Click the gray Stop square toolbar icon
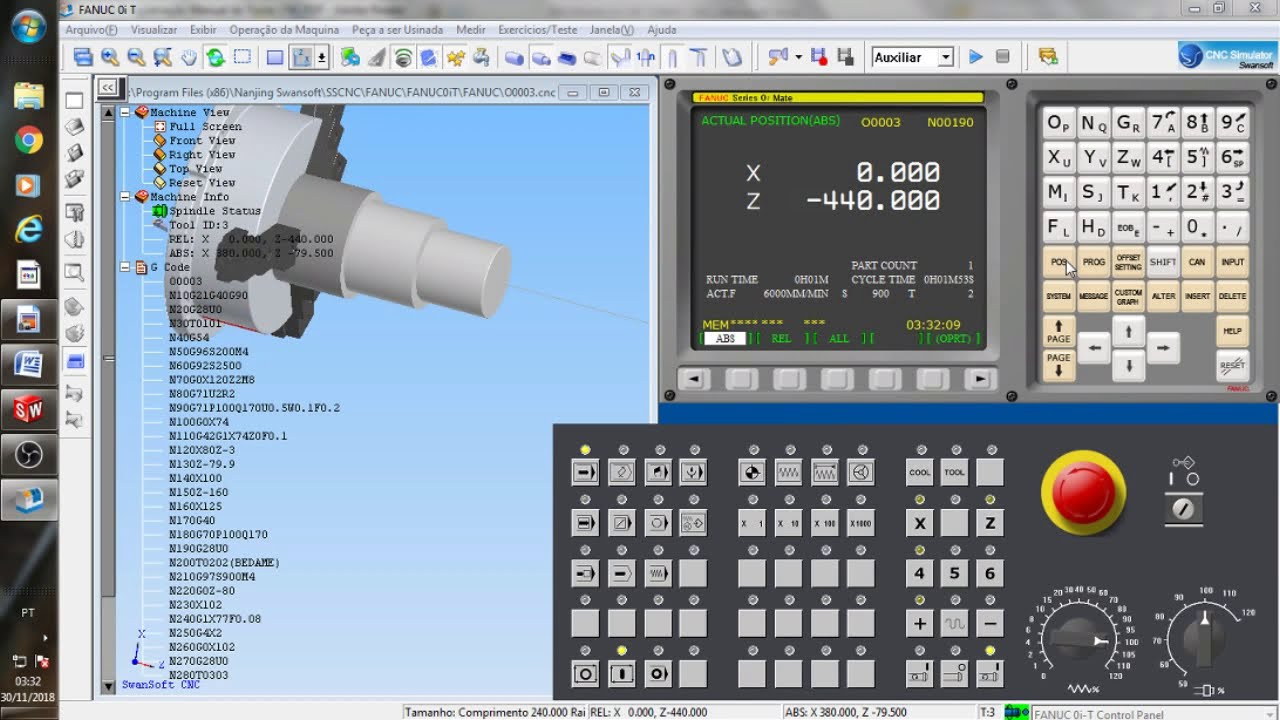The height and width of the screenshot is (720, 1280). [x=1003, y=57]
